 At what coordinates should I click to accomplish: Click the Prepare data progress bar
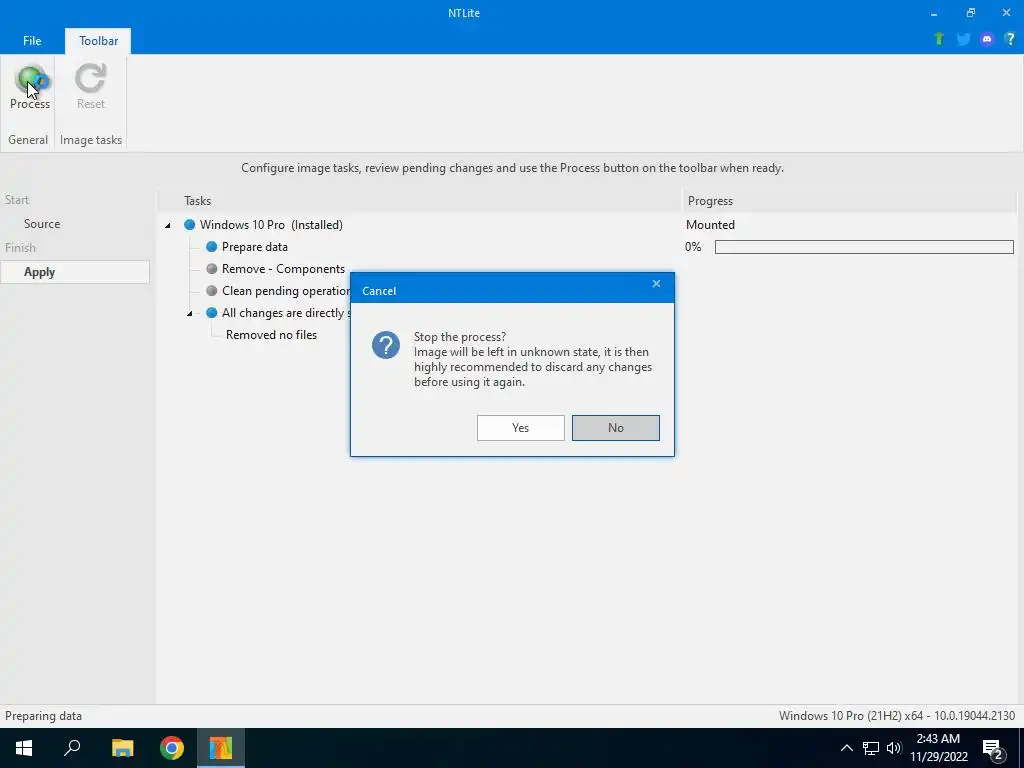click(864, 247)
